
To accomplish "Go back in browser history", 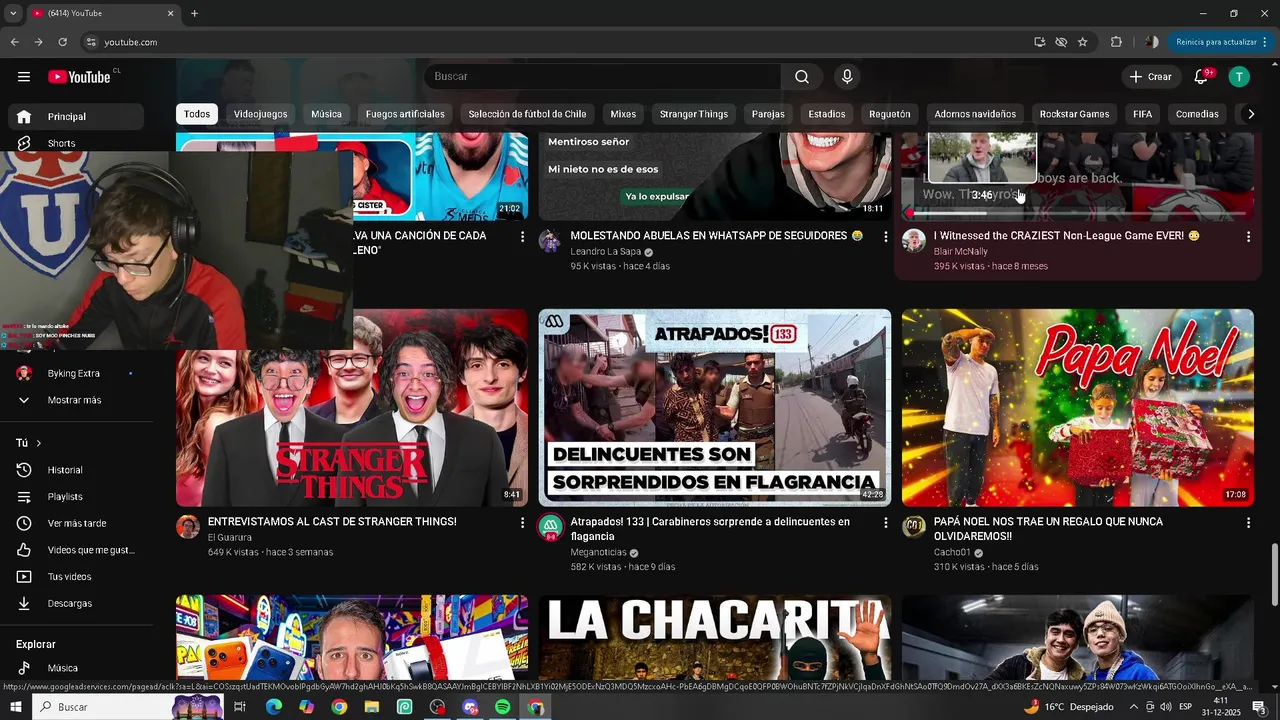I will click(x=14, y=42).
